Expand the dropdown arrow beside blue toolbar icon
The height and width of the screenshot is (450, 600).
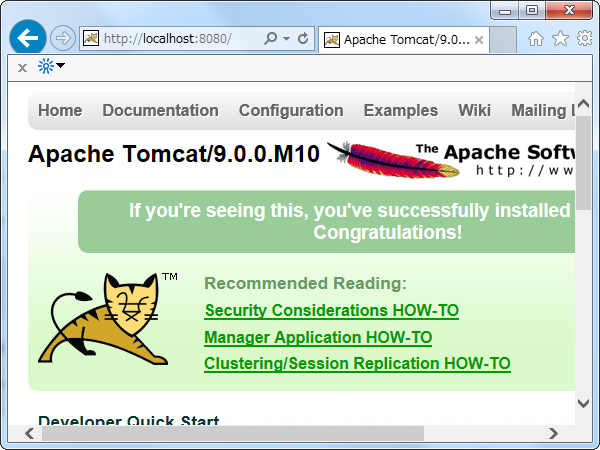(x=60, y=65)
